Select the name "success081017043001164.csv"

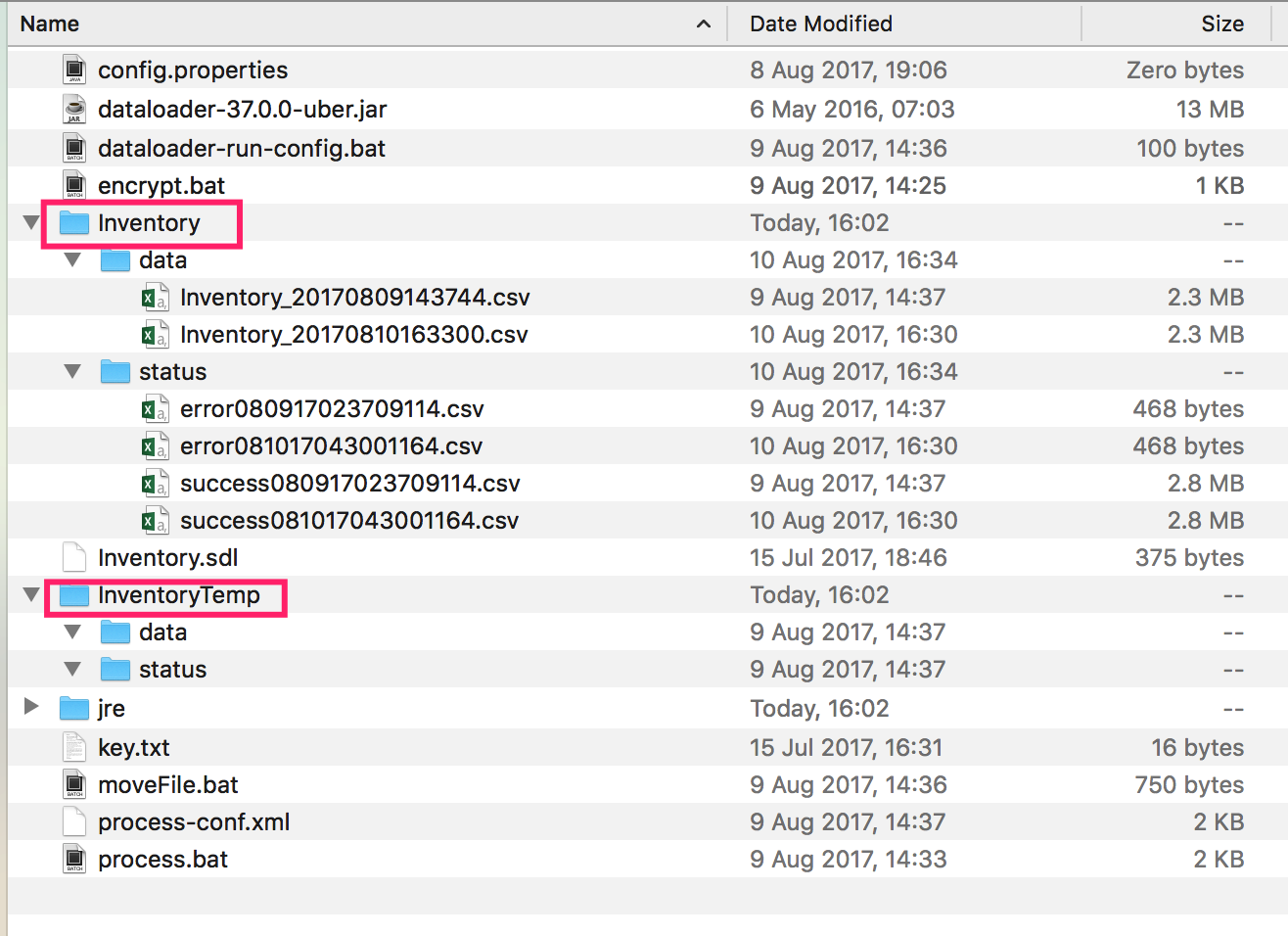(349, 521)
